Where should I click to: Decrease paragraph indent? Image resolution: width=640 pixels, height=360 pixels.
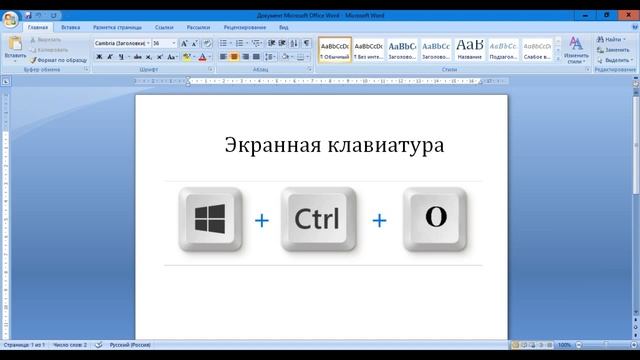coord(271,43)
